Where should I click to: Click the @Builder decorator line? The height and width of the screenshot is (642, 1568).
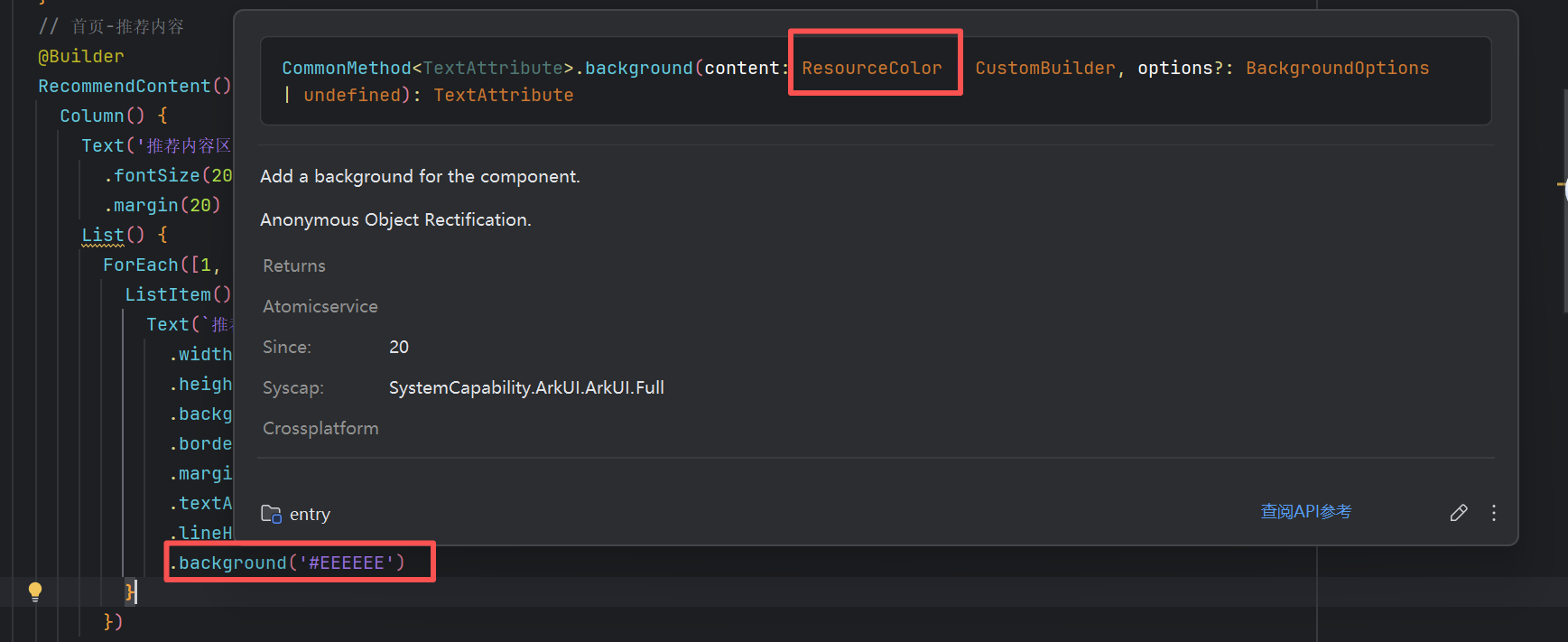click(80, 56)
